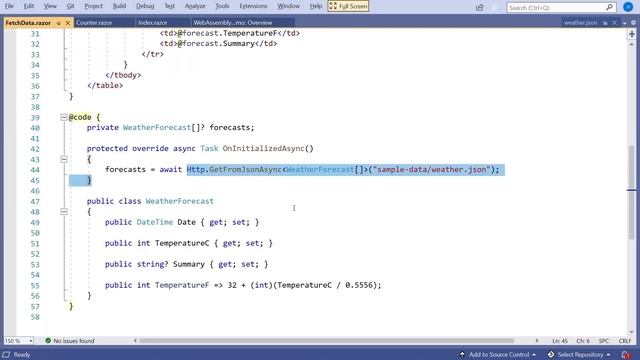This screenshot has width=640, height=360.
Task: Open the 150 % zoom dropdown
Action: [x=30, y=341]
